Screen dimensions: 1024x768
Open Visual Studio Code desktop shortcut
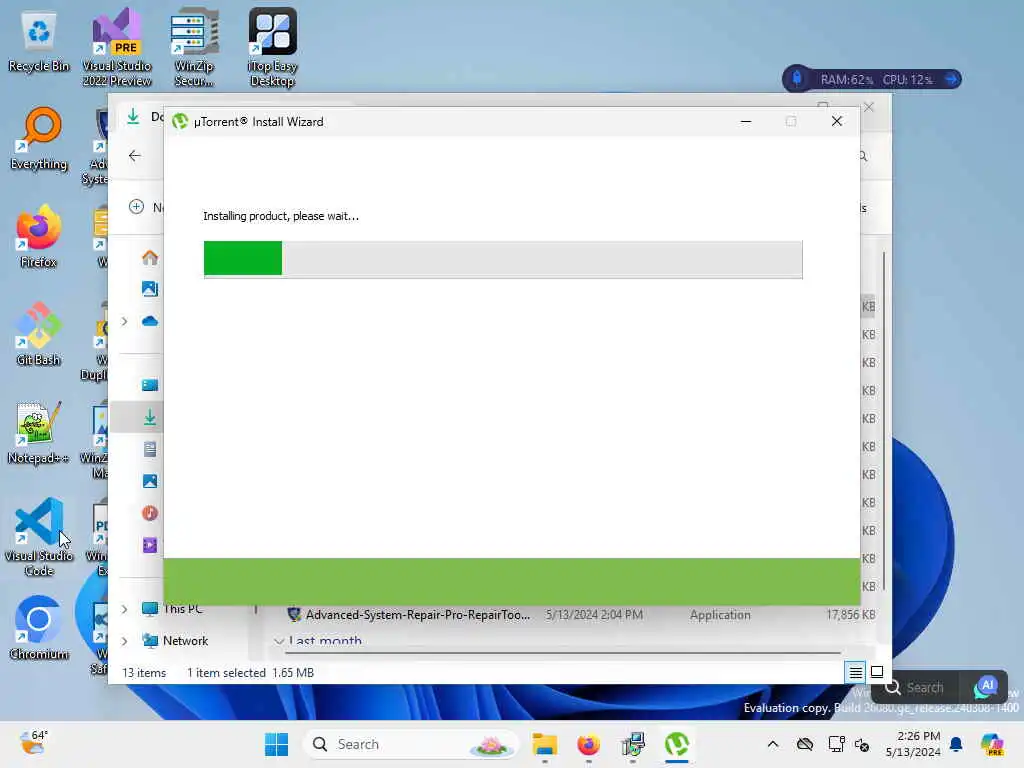click(39, 537)
